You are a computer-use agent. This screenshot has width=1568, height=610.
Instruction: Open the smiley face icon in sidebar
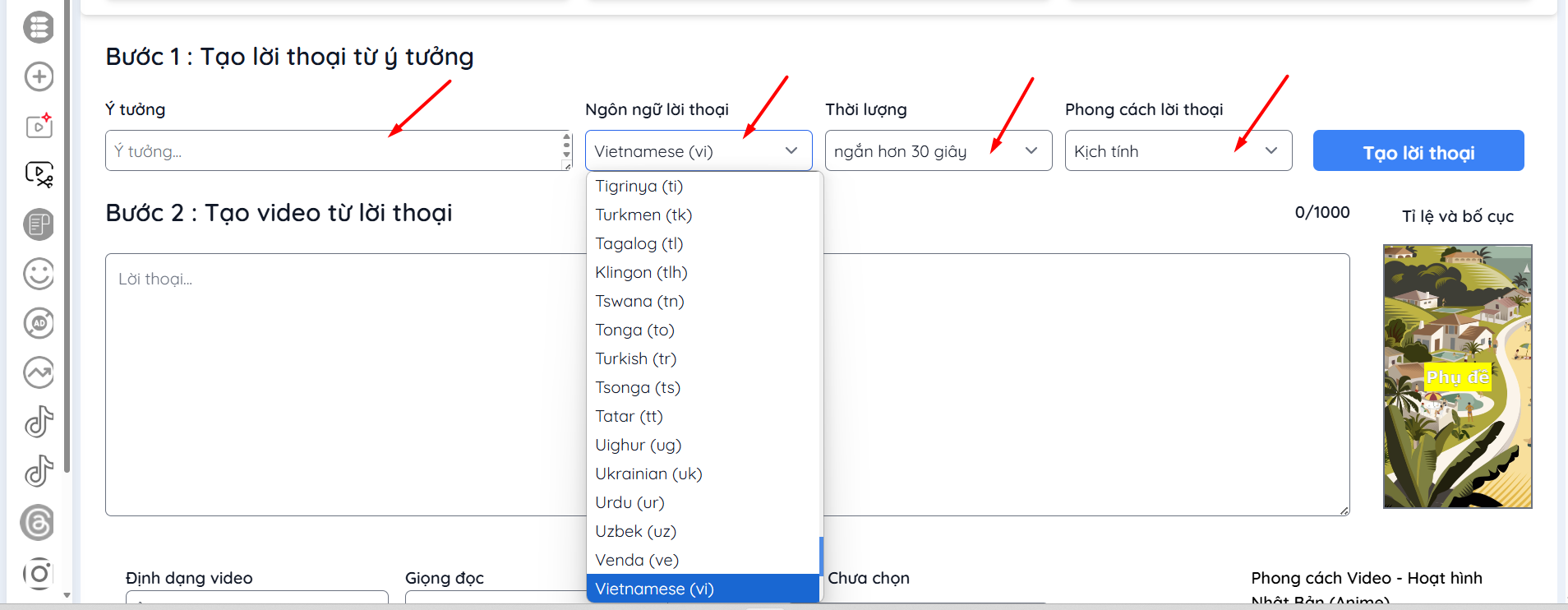point(39,274)
